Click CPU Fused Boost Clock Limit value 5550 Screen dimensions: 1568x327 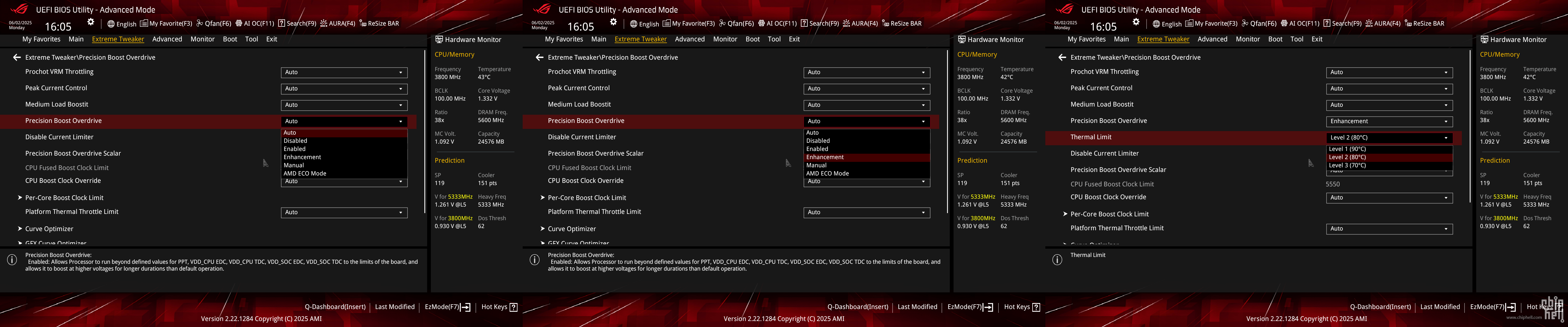pos(1333,184)
